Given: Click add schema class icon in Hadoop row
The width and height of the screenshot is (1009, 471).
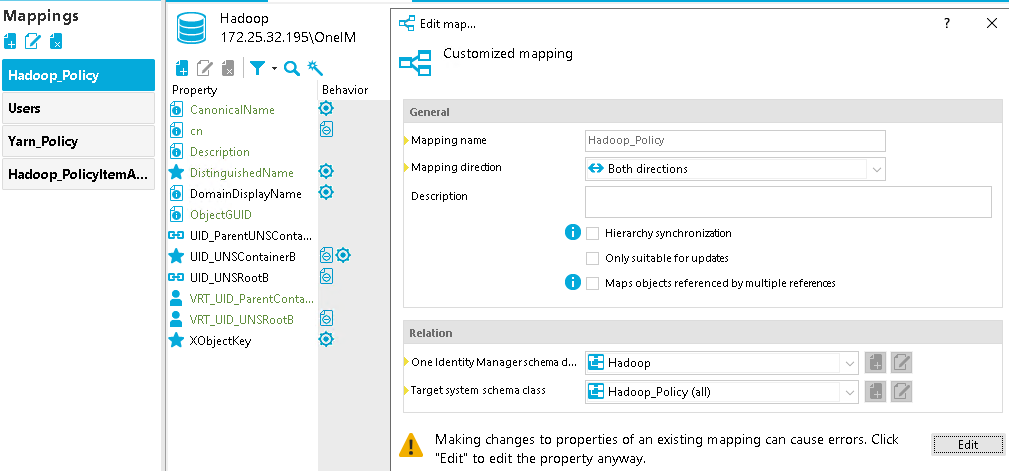Looking at the screenshot, I should pyautogui.click(x=875, y=363).
